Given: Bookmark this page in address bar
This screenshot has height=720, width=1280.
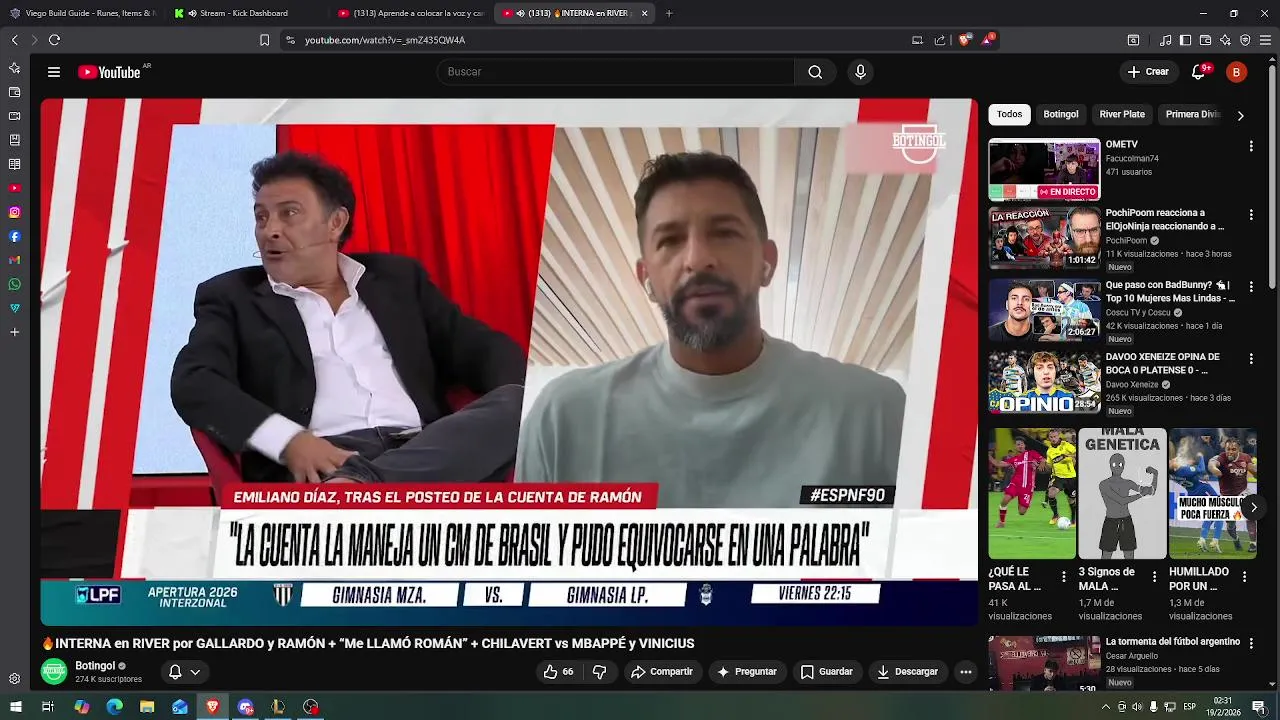Looking at the screenshot, I should (264, 40).
